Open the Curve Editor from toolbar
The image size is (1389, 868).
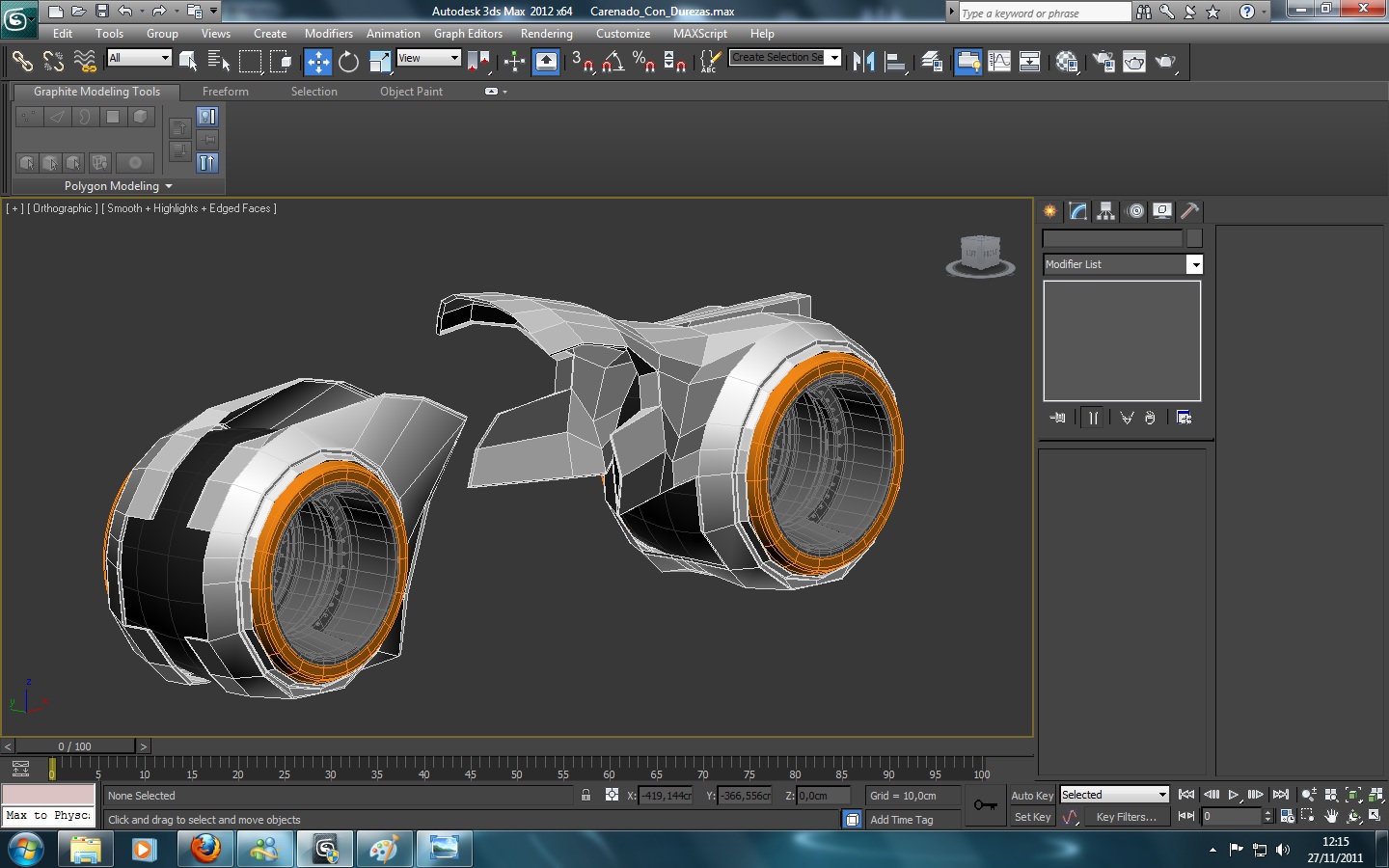(999, 62)
